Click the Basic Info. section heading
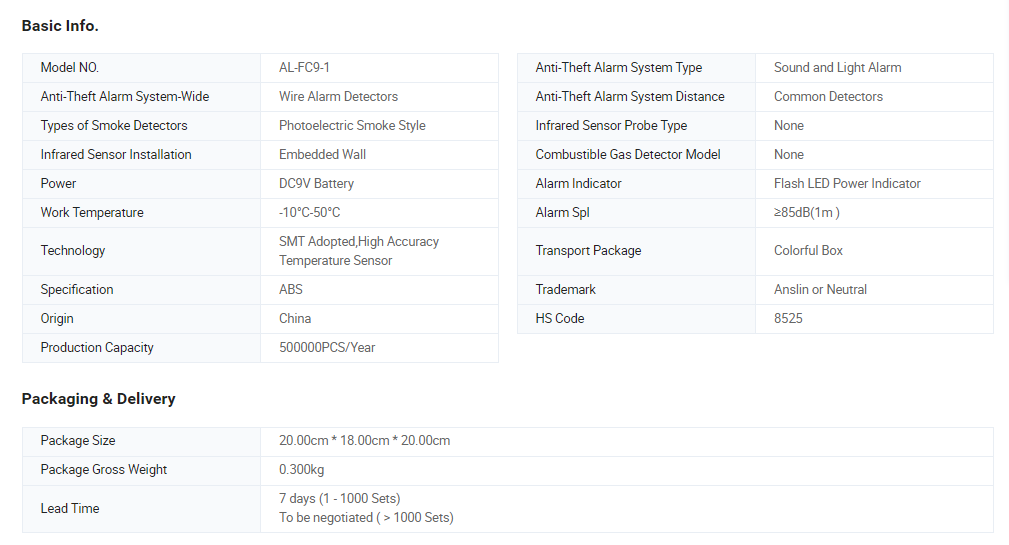 click(x=60, y=26)
